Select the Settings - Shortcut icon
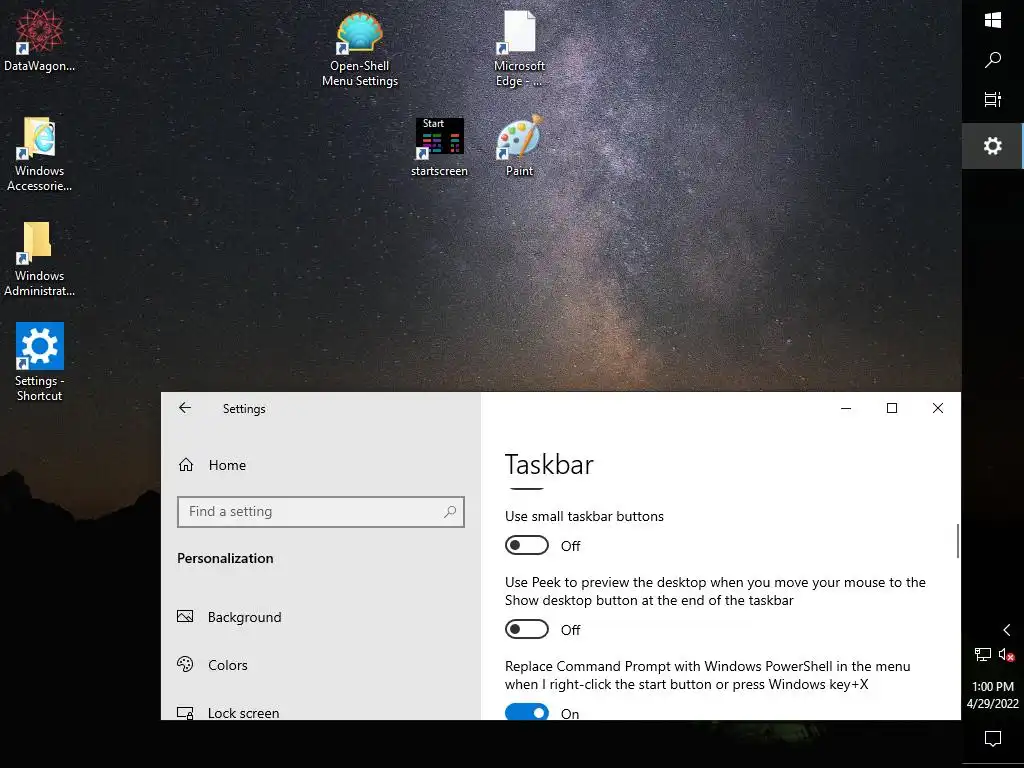 39,362
